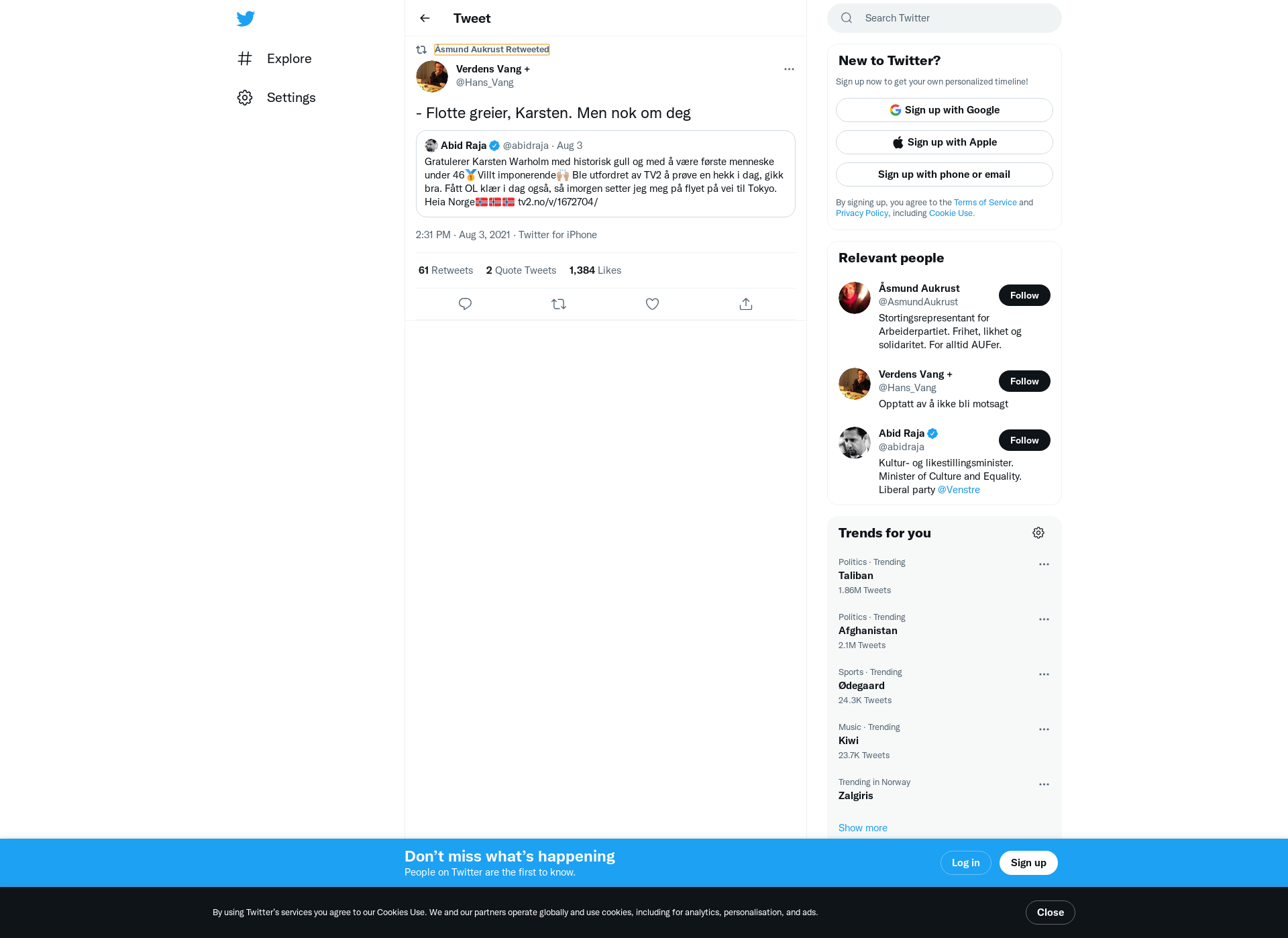Expand trends with Show more

click(863, 828)
